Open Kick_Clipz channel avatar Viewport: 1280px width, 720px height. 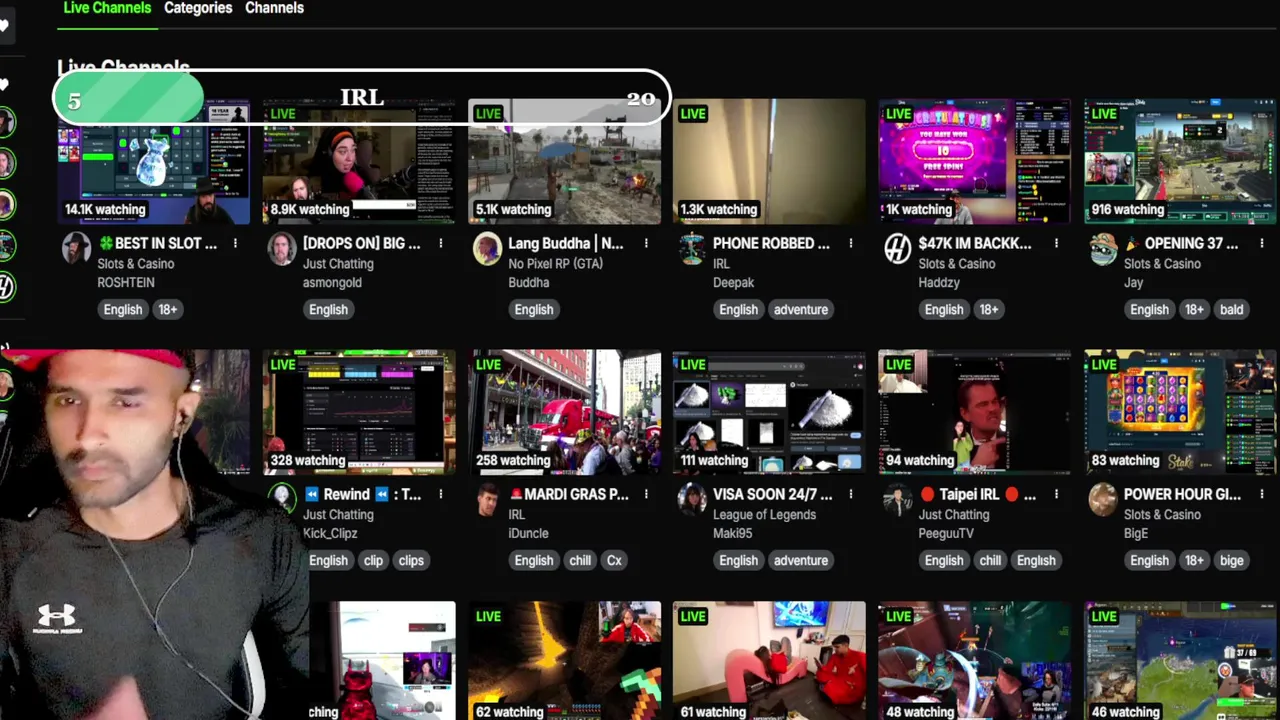284,497
